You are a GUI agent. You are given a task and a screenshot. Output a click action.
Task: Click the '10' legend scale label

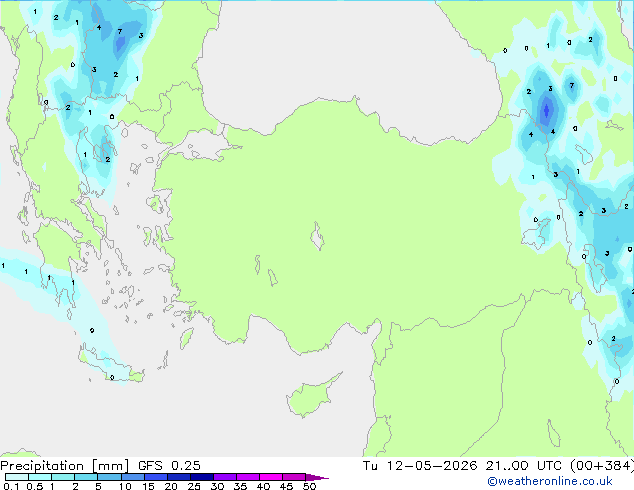[x=125, y=486]
